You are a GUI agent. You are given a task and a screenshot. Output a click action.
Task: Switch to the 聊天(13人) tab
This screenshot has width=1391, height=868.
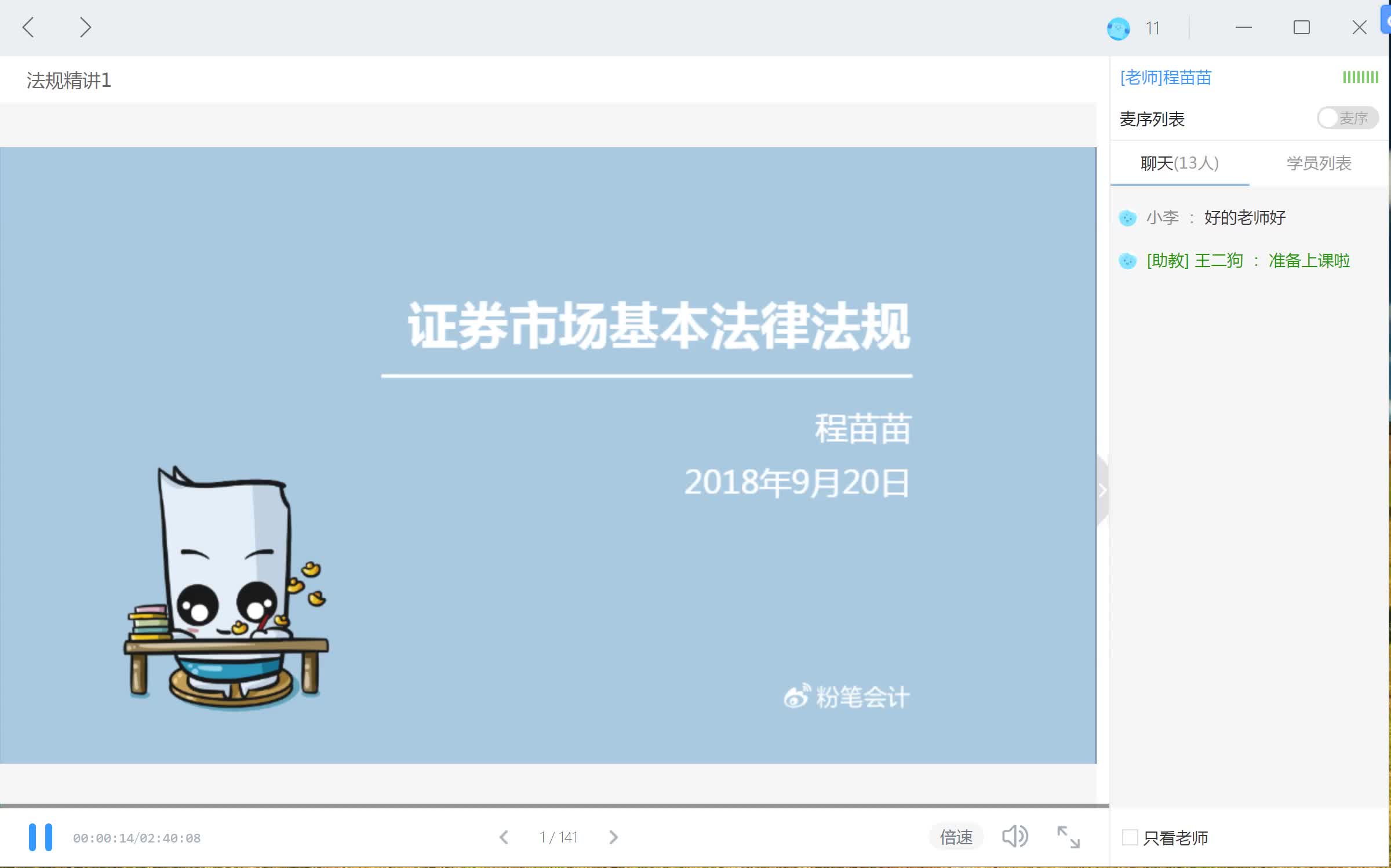click(1179, 163)
